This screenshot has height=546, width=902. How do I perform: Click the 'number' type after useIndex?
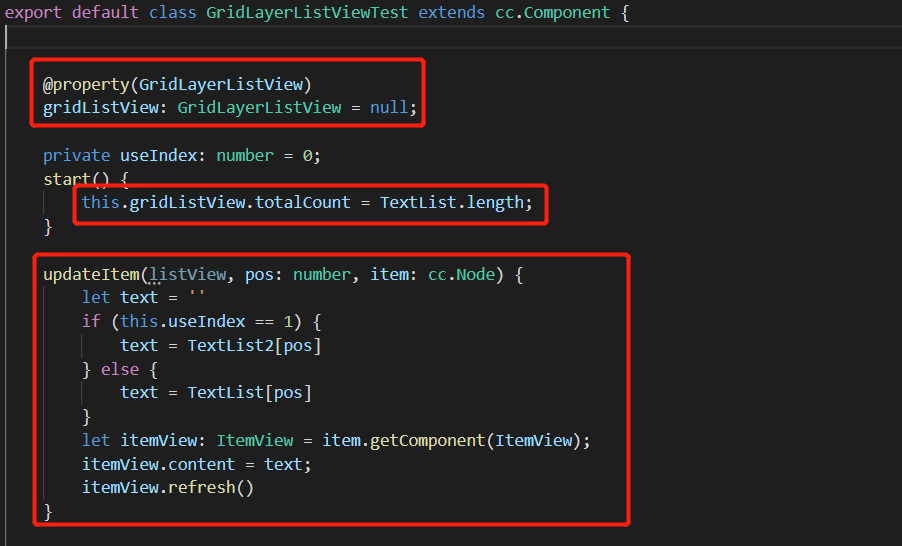[x=245, y=155]
